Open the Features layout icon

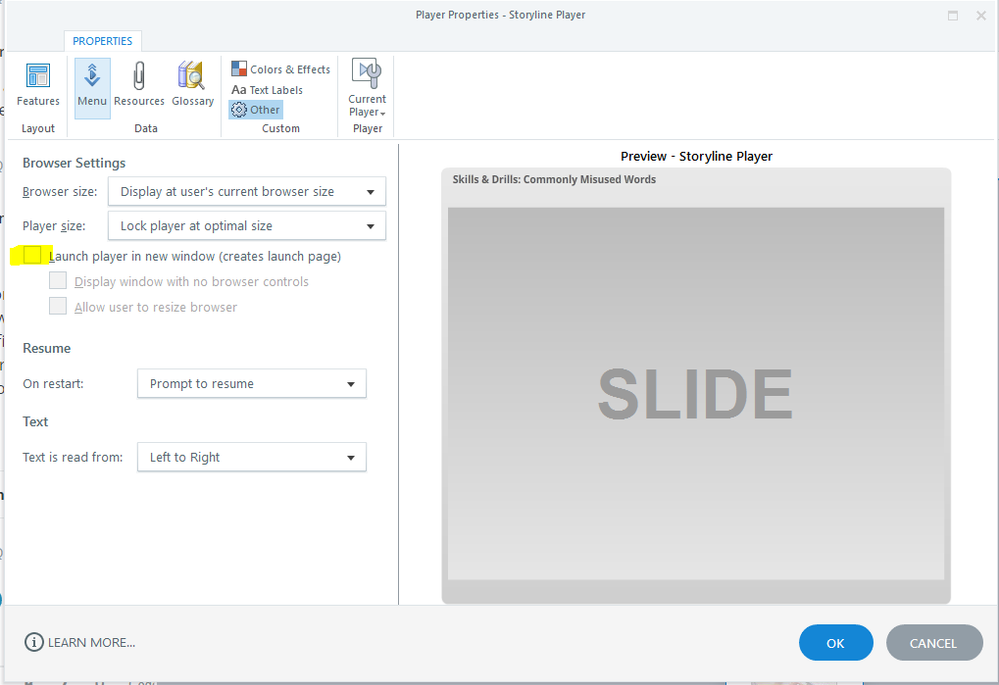[38, 85]
